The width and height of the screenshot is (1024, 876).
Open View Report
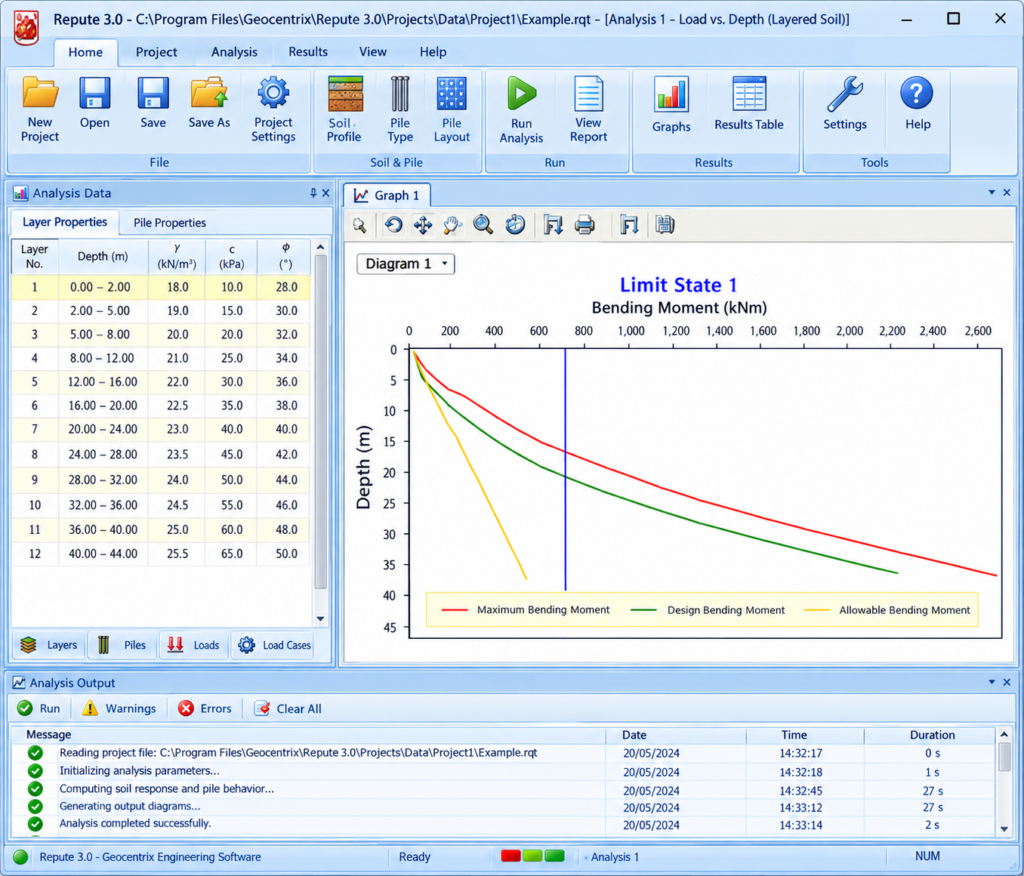[x=588, y=109]
